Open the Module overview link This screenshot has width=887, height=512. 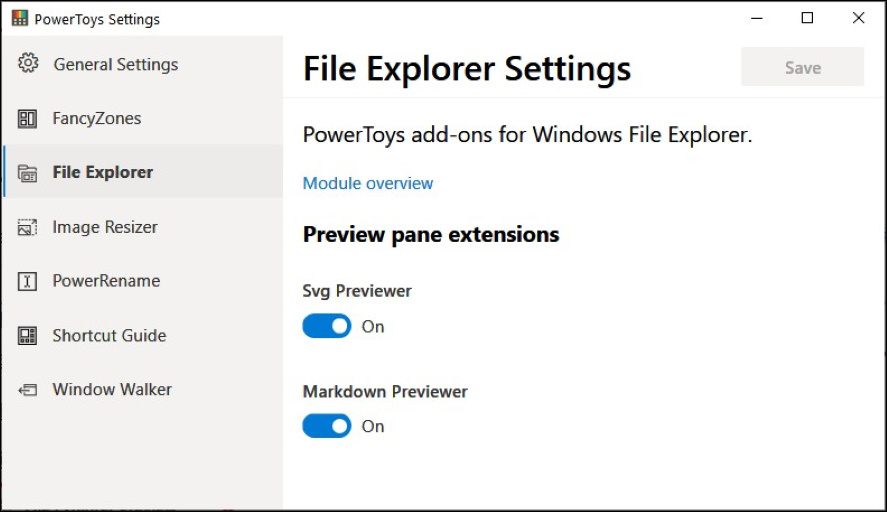(x=368, y=184)
